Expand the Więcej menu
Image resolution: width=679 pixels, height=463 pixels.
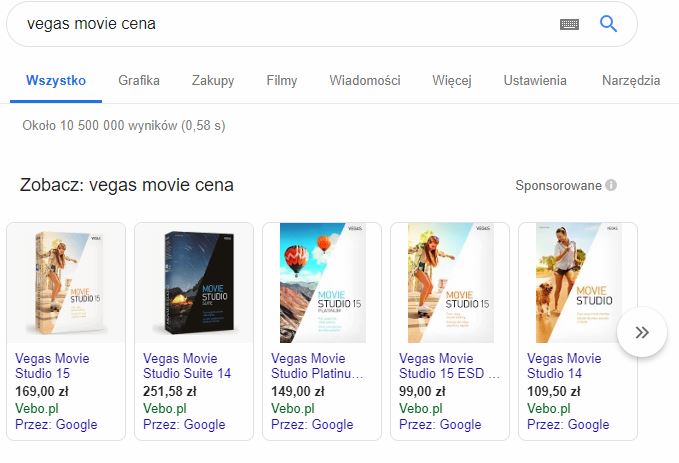(x=452, y=81)
